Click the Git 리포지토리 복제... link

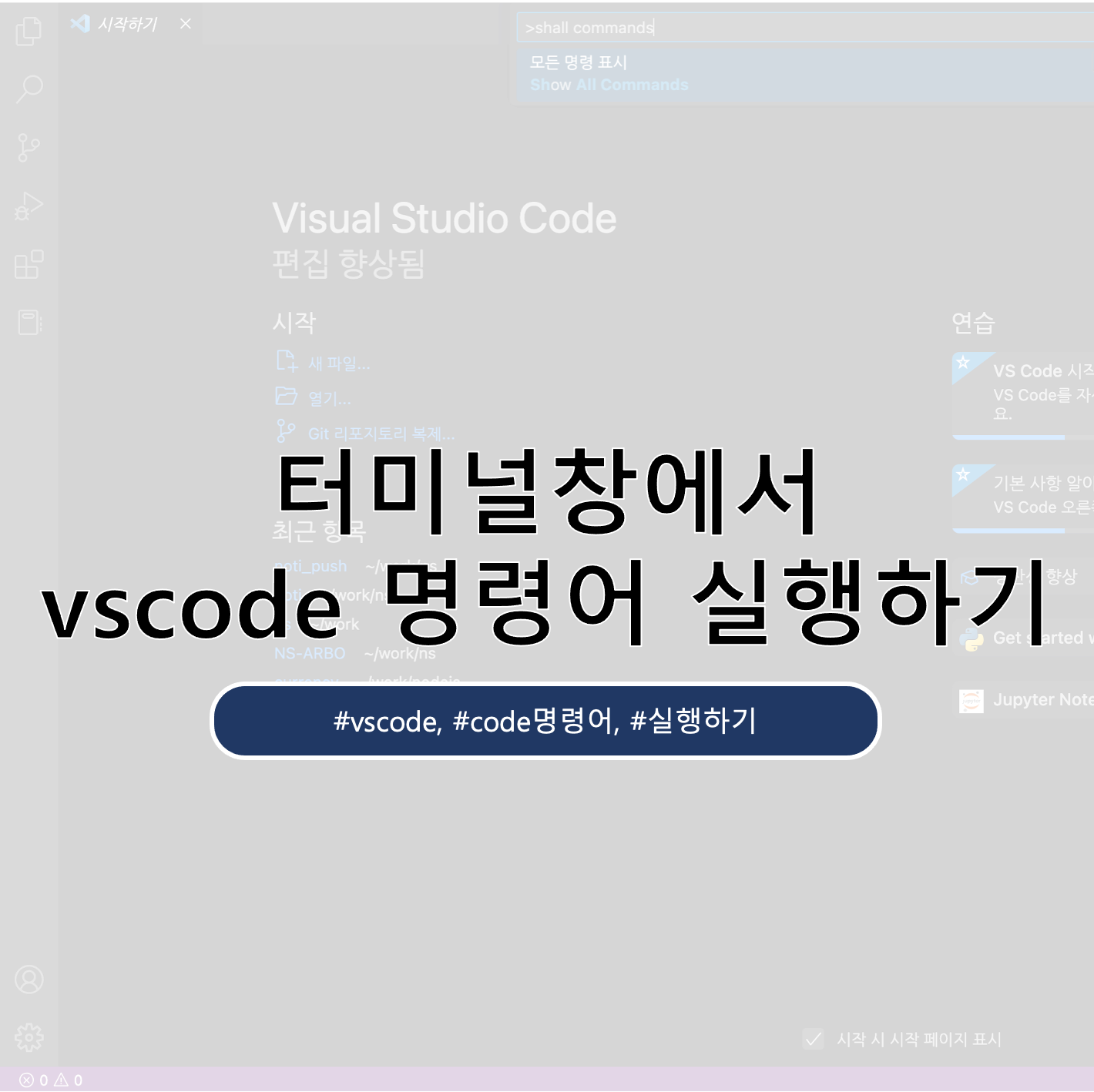pos(381,434)
